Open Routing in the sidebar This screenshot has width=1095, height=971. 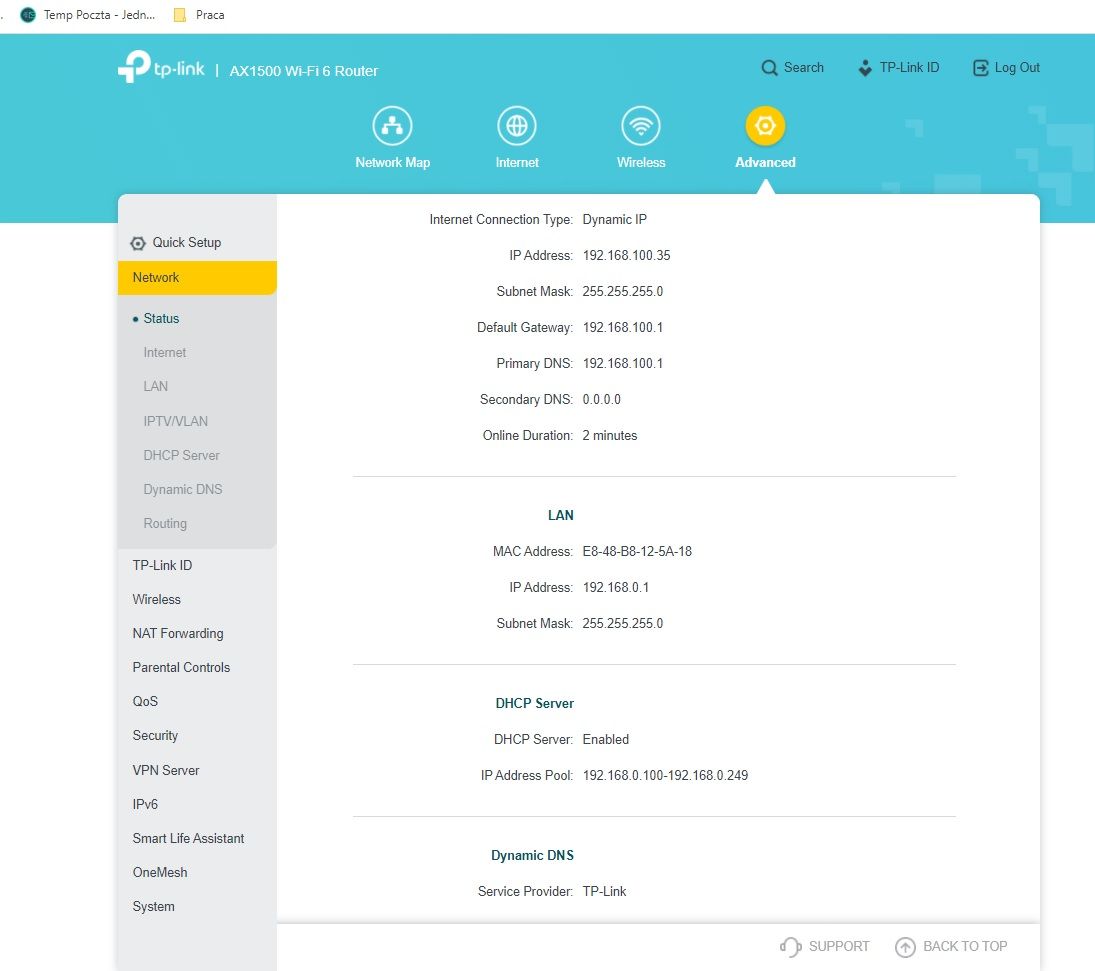pyautogui.click(x=165, y=523)
